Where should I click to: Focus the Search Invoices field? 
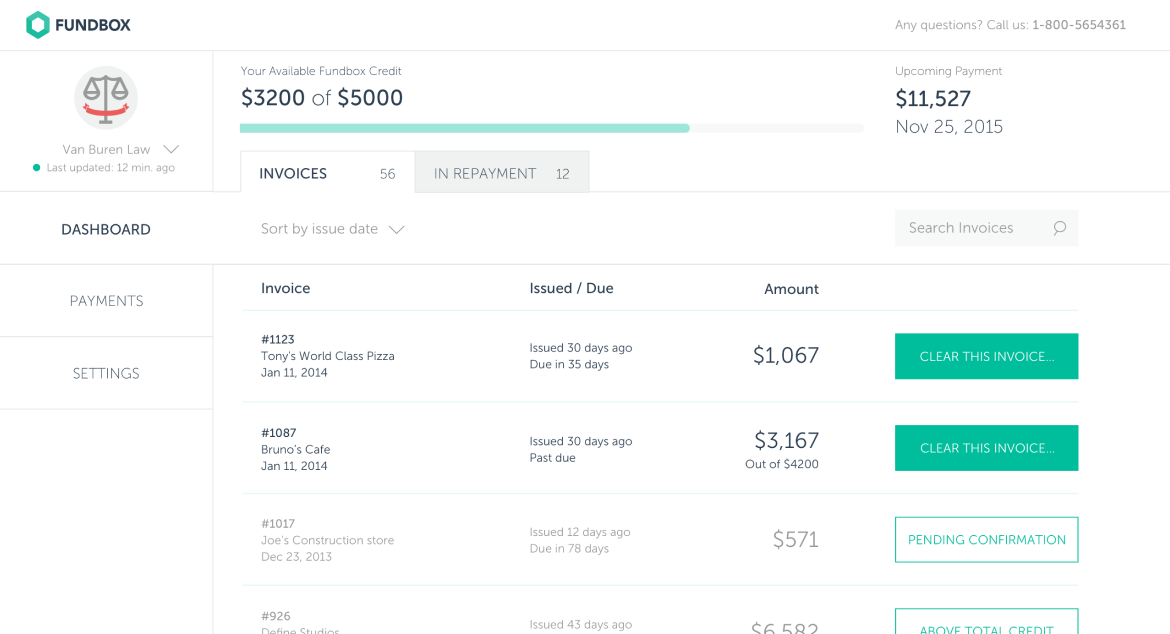[x=986, y=228]
